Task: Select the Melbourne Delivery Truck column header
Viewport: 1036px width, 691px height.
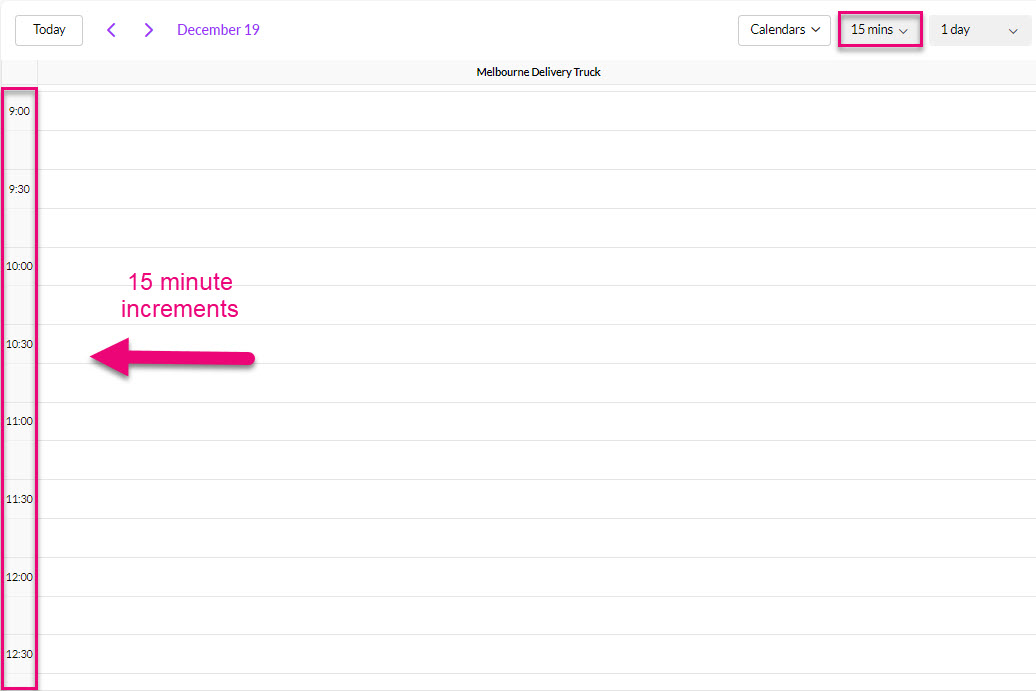Action: coord(538,72)
